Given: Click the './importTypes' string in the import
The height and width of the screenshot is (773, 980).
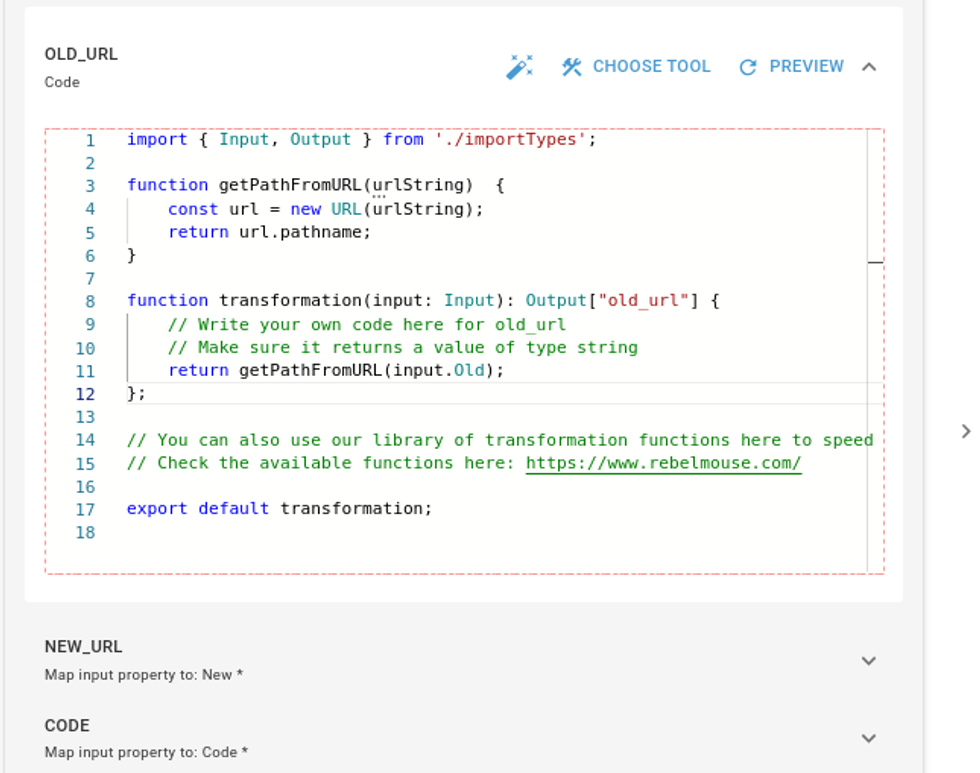Looking at the screenshot, I should (510, 140).
